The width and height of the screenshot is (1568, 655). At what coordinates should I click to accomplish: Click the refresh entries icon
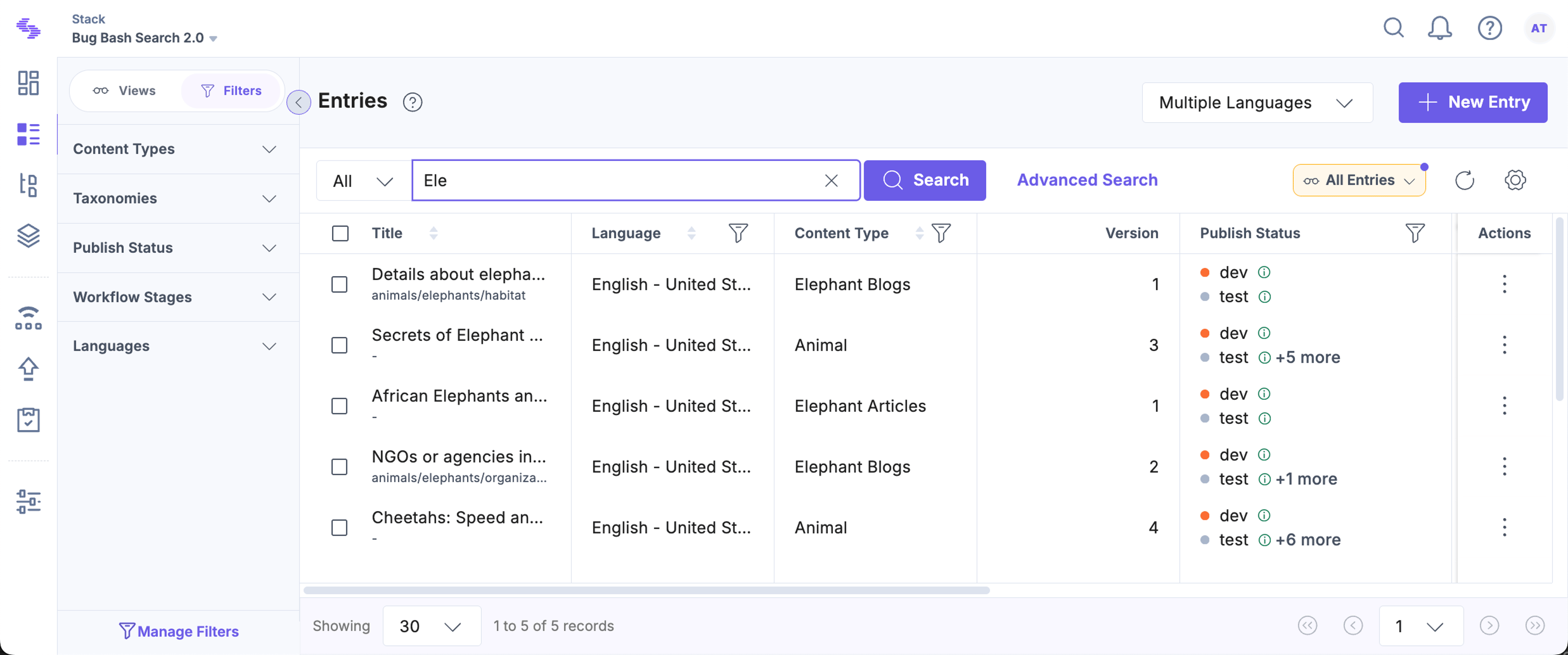(x=1465, y=180)
